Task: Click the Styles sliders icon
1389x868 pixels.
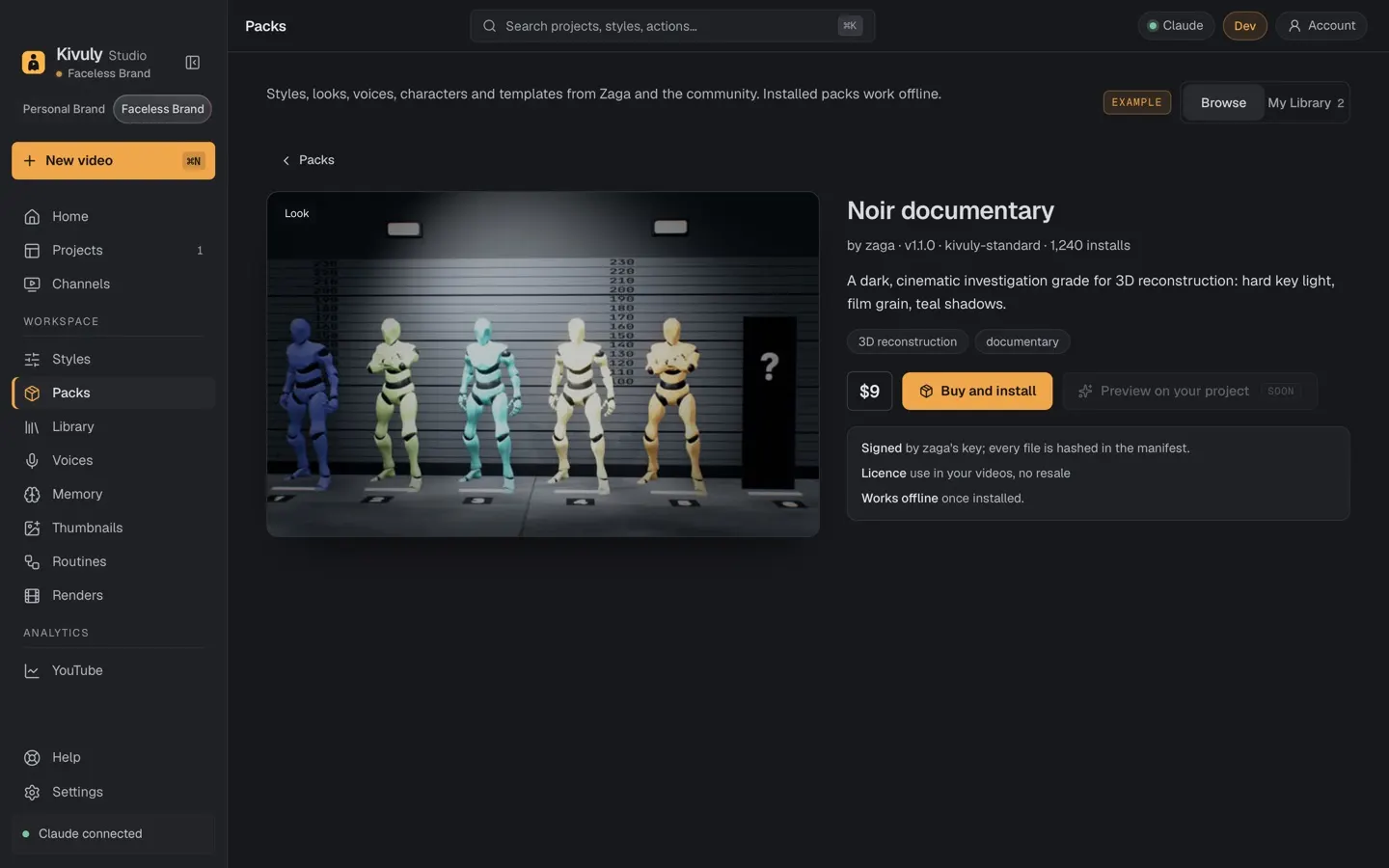Action: point(32,359)
